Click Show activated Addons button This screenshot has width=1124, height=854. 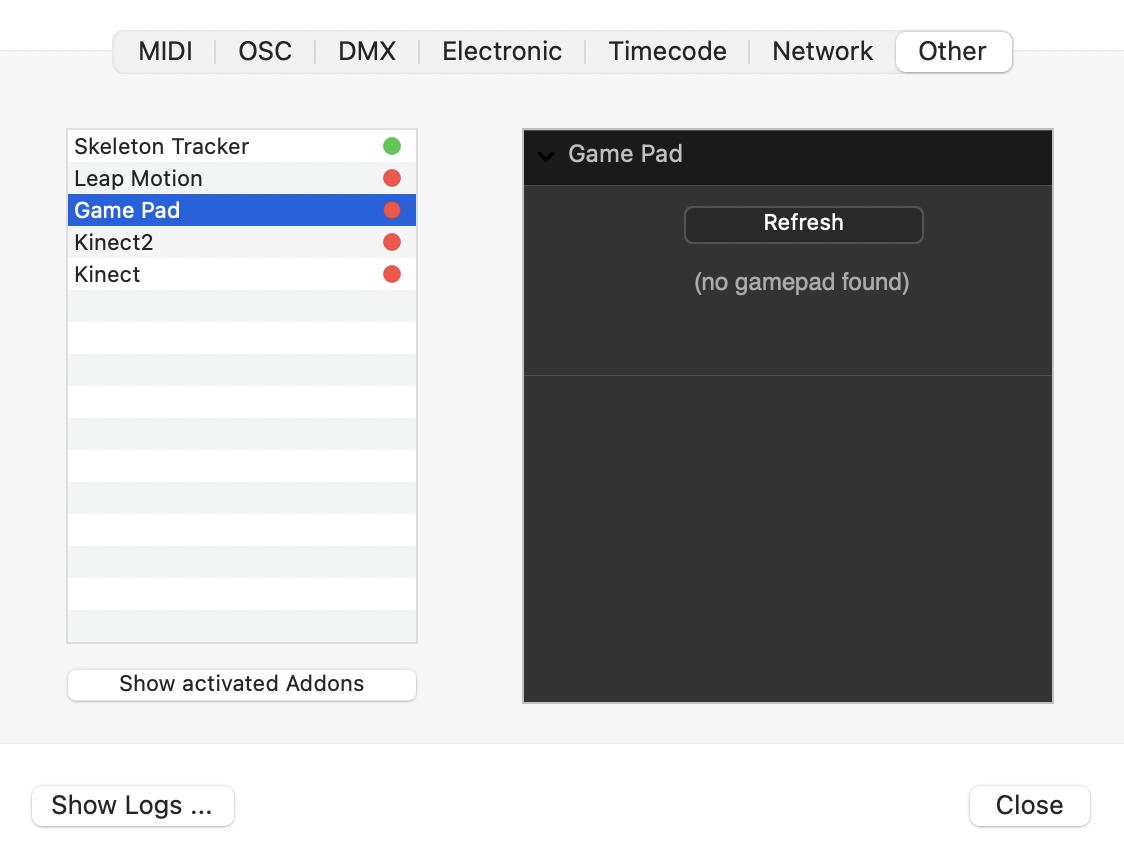coord(242,684)
